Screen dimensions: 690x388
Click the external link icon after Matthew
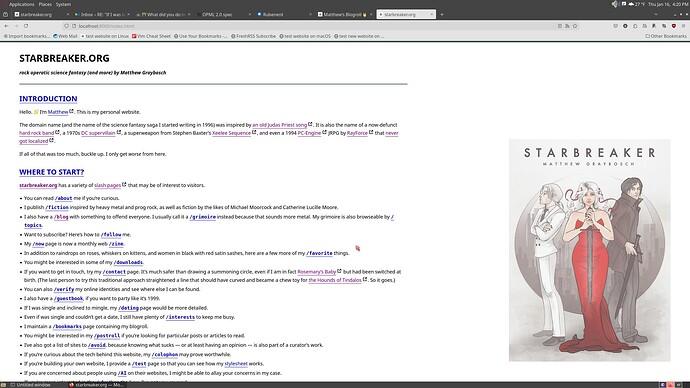tap(71, 111)
